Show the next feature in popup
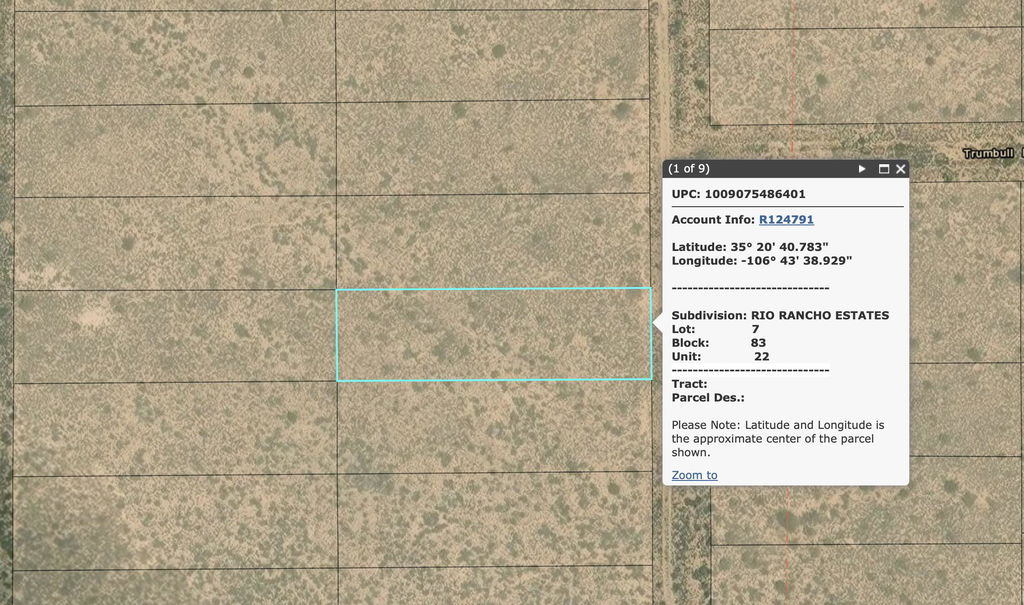 click(x=862, y=169)
